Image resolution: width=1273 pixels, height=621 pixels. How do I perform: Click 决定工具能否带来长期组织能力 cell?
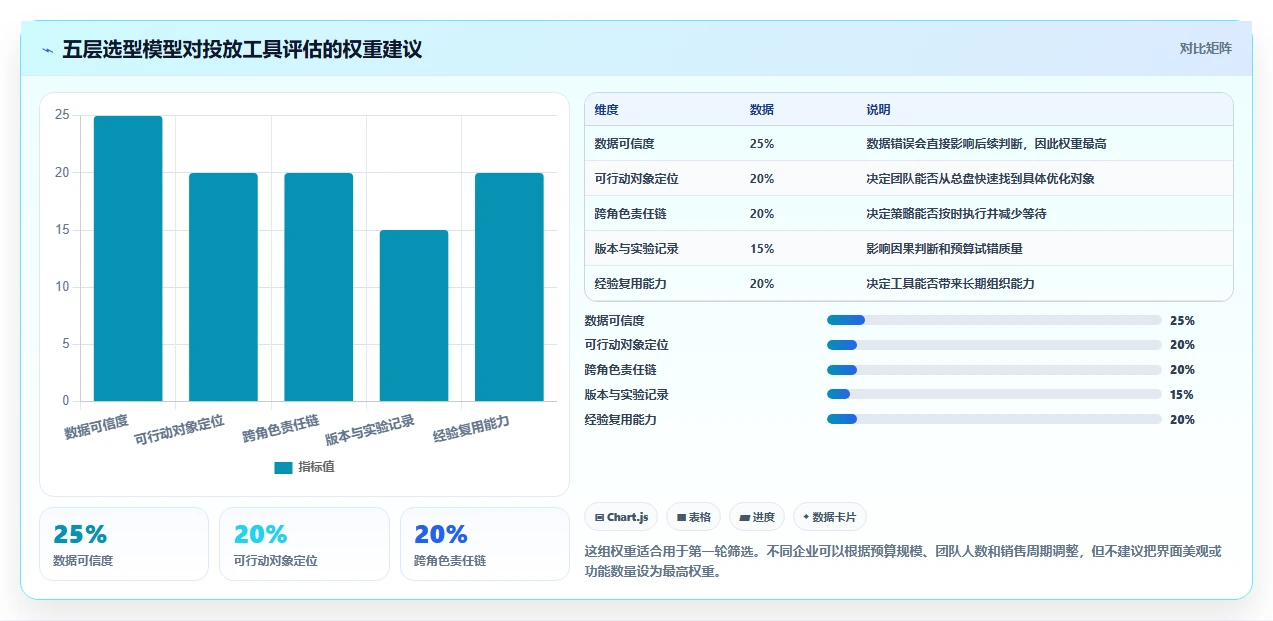tap(950, 284)
